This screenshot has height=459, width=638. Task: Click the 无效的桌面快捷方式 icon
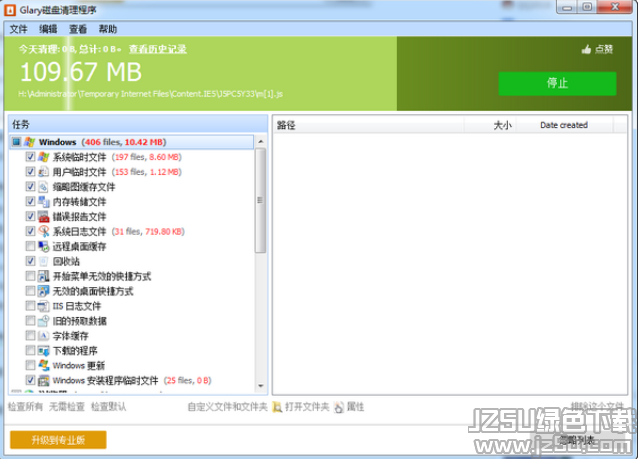(44, 291)
